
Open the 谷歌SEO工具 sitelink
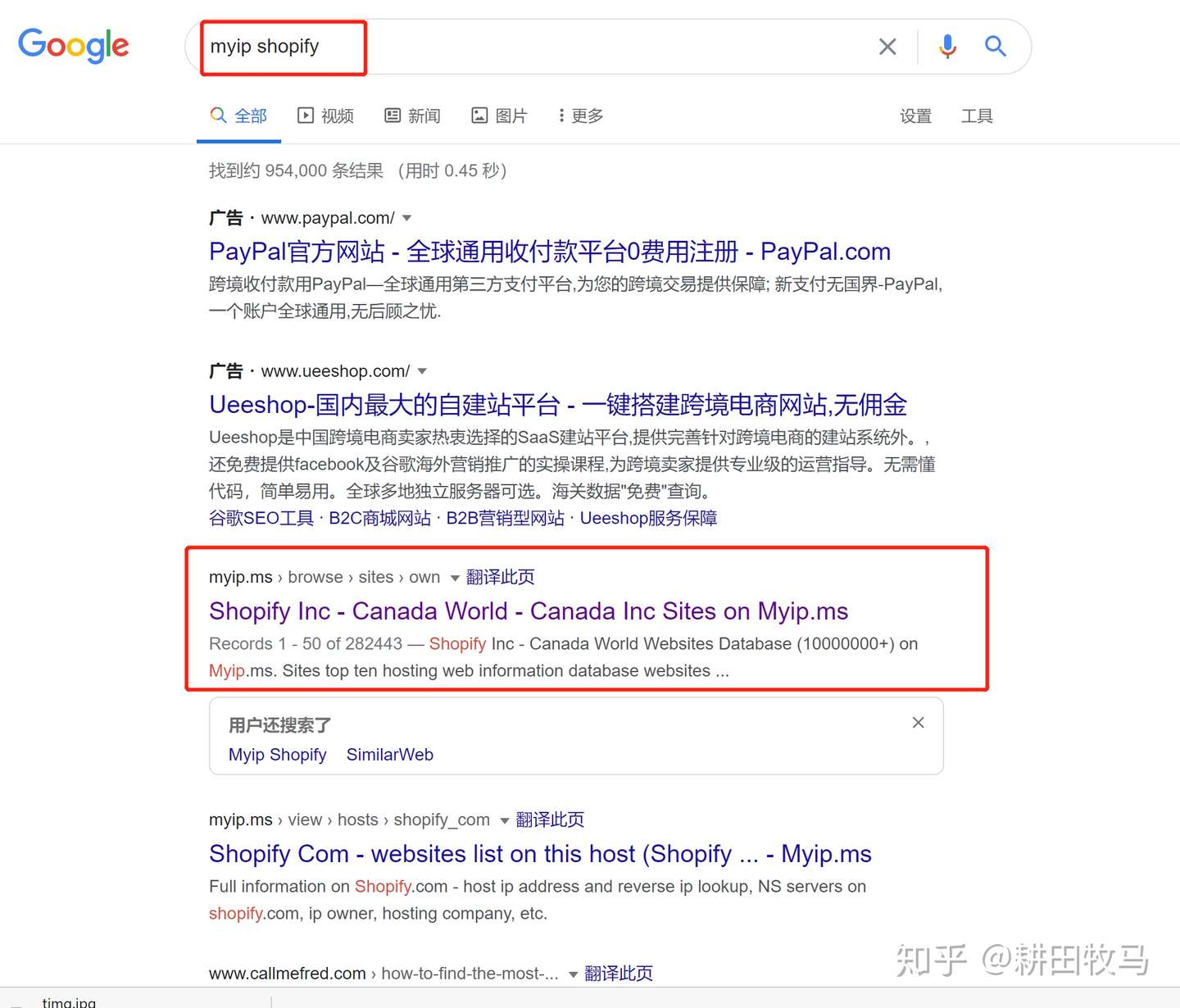pyautogui.click(x=261, y=518)
